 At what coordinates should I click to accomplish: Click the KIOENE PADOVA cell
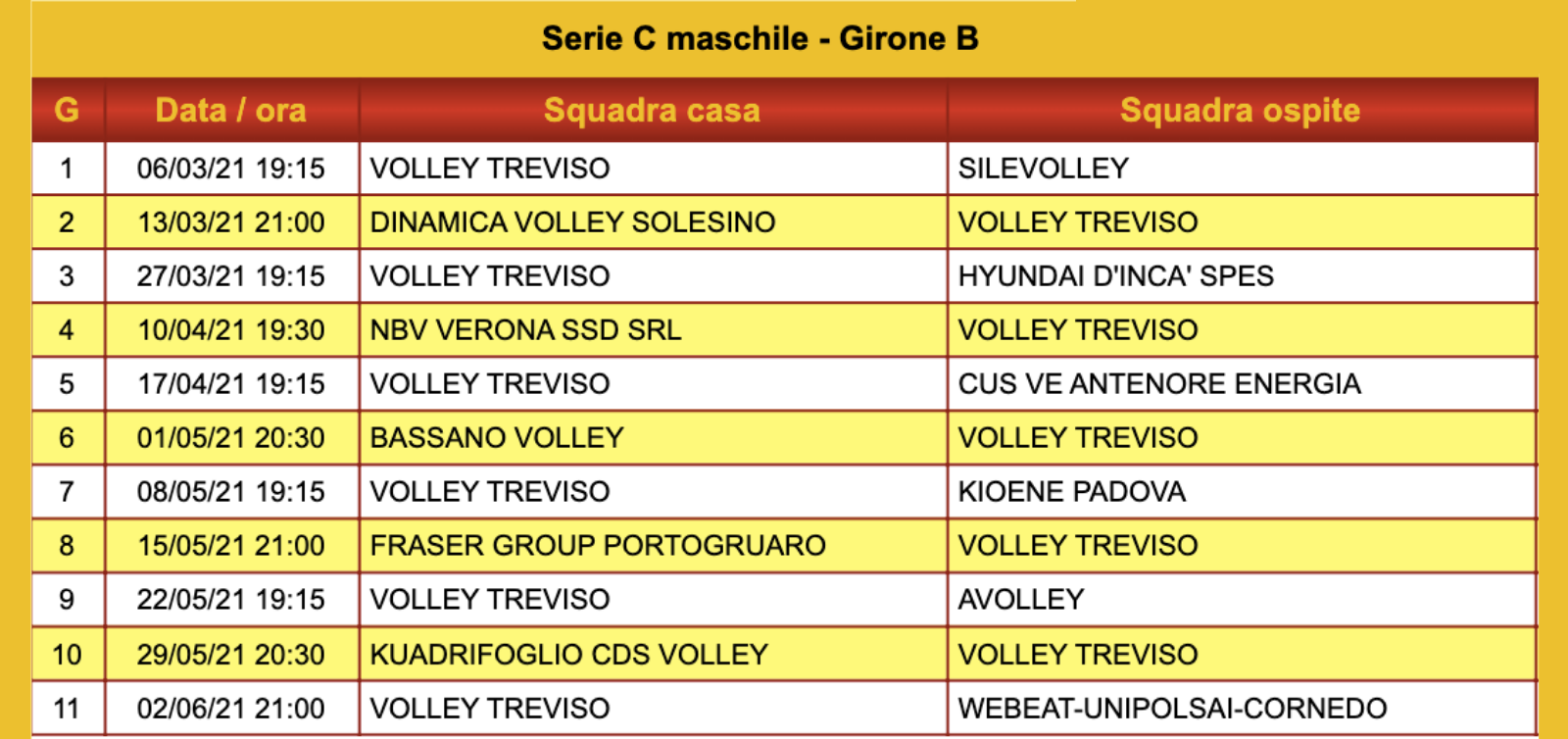point(1072,492)
